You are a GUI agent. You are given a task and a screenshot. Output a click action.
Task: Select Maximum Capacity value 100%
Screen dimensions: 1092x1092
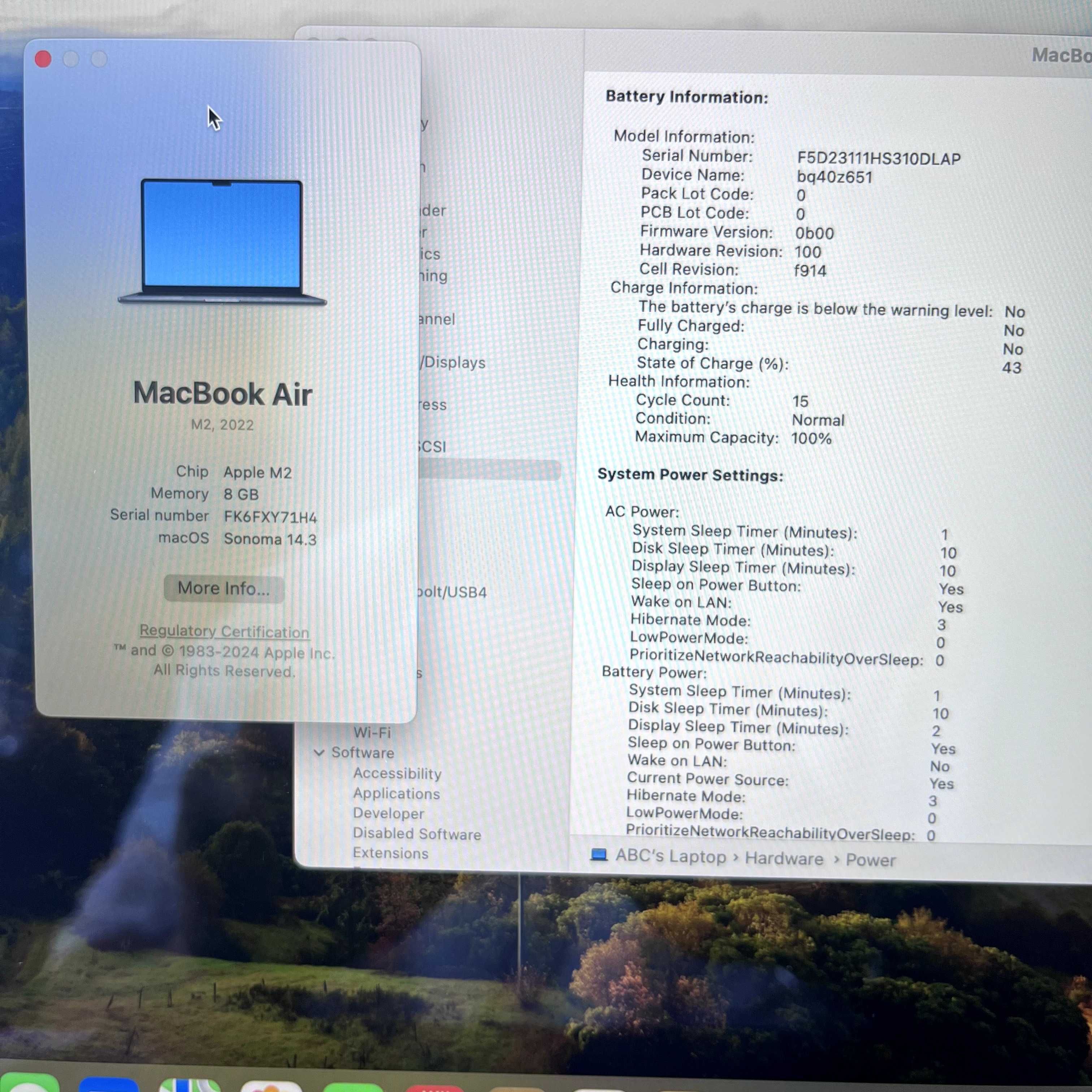click(x=811, y=439)
